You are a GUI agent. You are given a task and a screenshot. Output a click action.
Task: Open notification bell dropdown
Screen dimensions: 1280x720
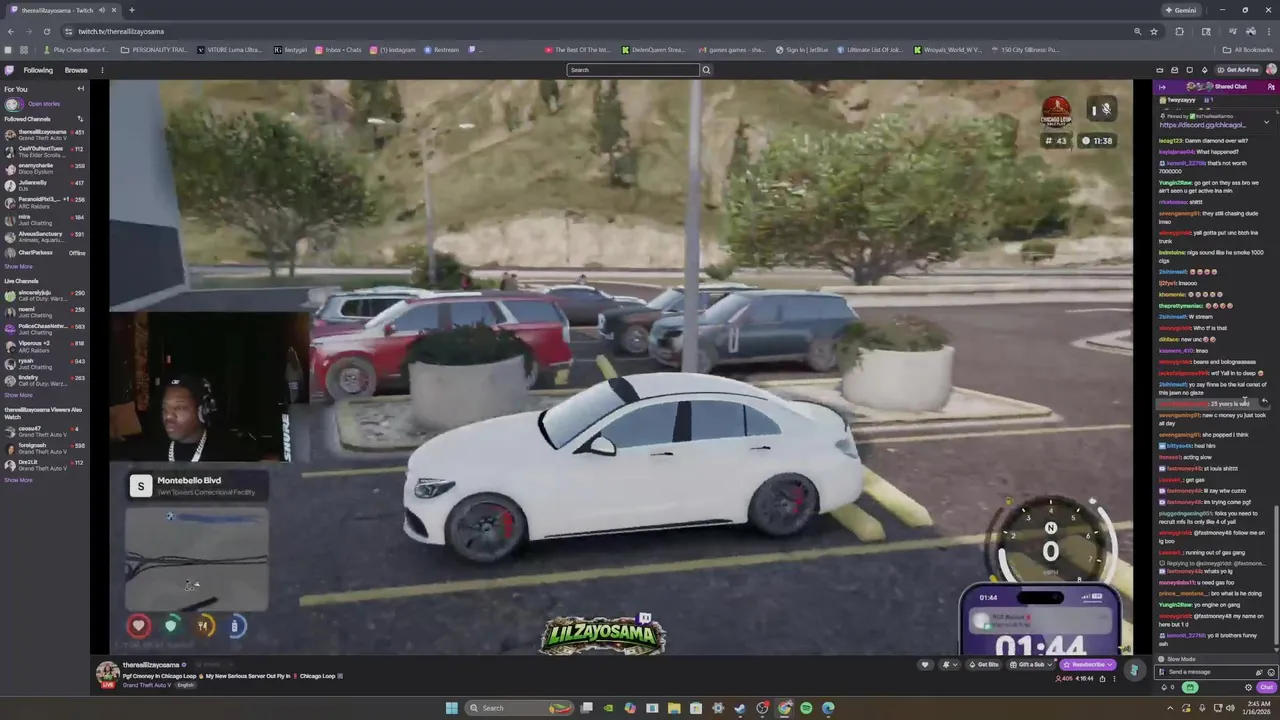tap(948, 665)
